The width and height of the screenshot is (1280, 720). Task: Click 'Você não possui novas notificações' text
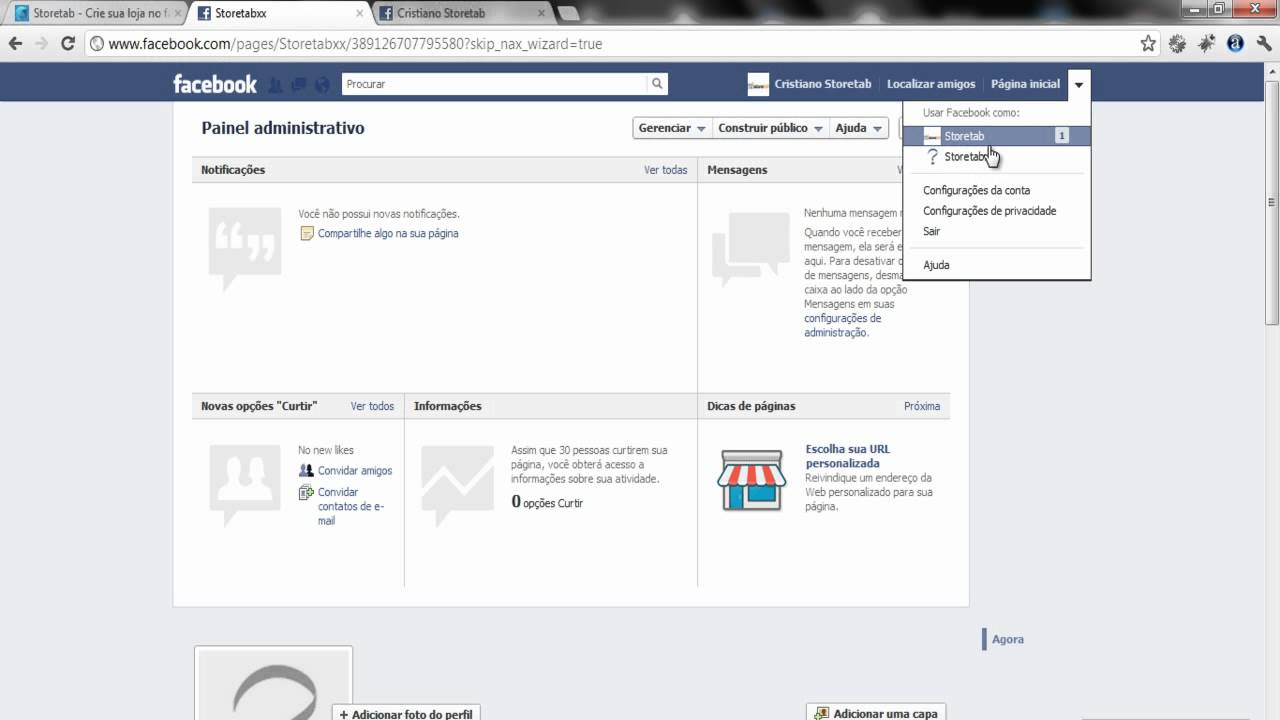[x=379, y=214]
